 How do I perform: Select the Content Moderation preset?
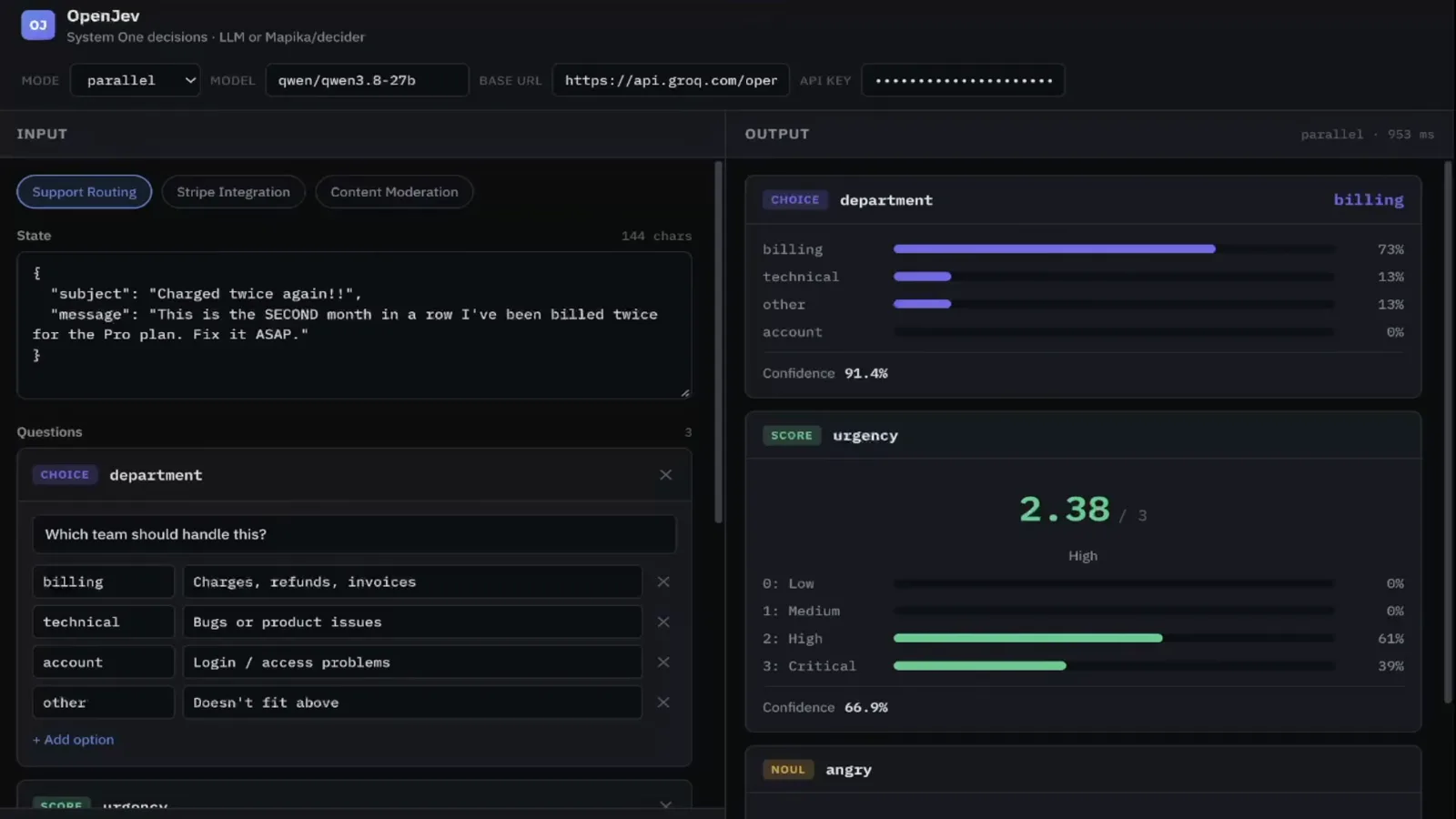coord(394,192)
